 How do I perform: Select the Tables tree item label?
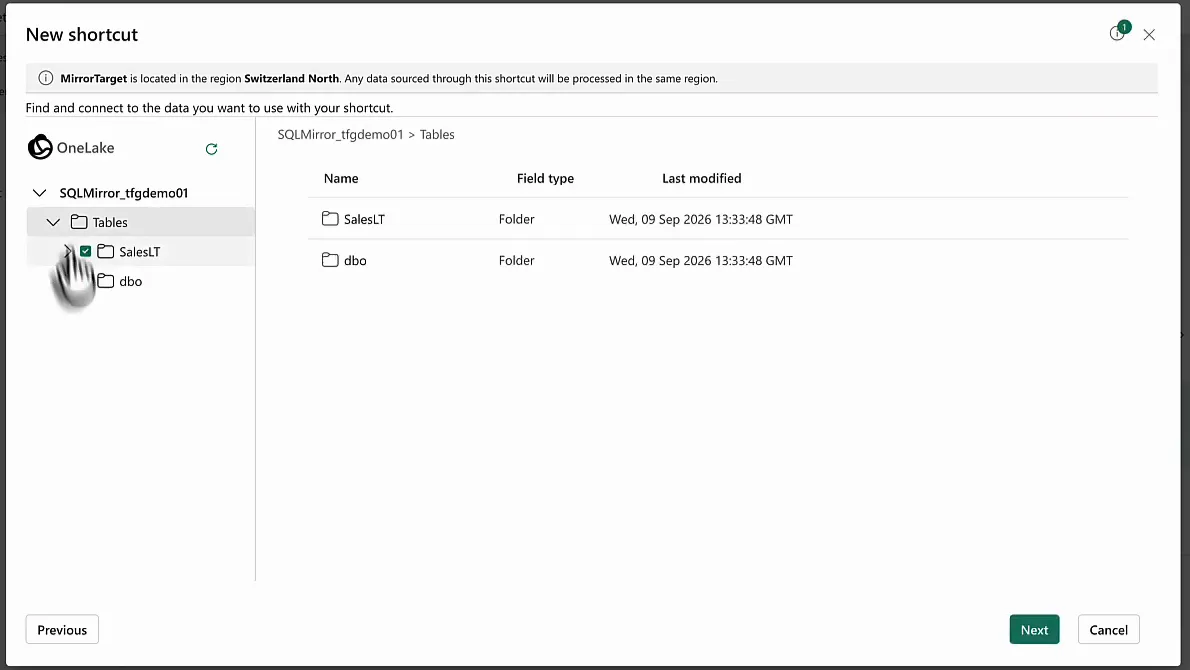pyautogui.click(x=110, y=222)
